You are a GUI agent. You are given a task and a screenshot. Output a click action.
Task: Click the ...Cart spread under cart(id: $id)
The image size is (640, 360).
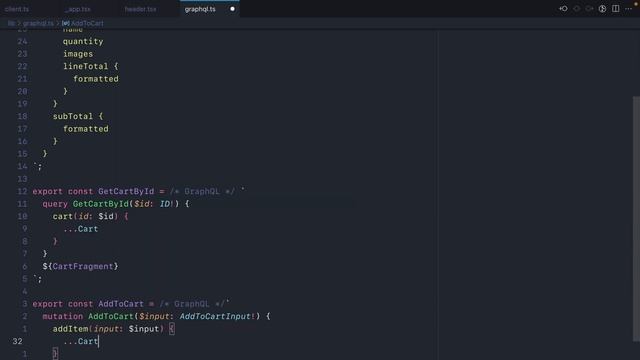click(80, 229)
